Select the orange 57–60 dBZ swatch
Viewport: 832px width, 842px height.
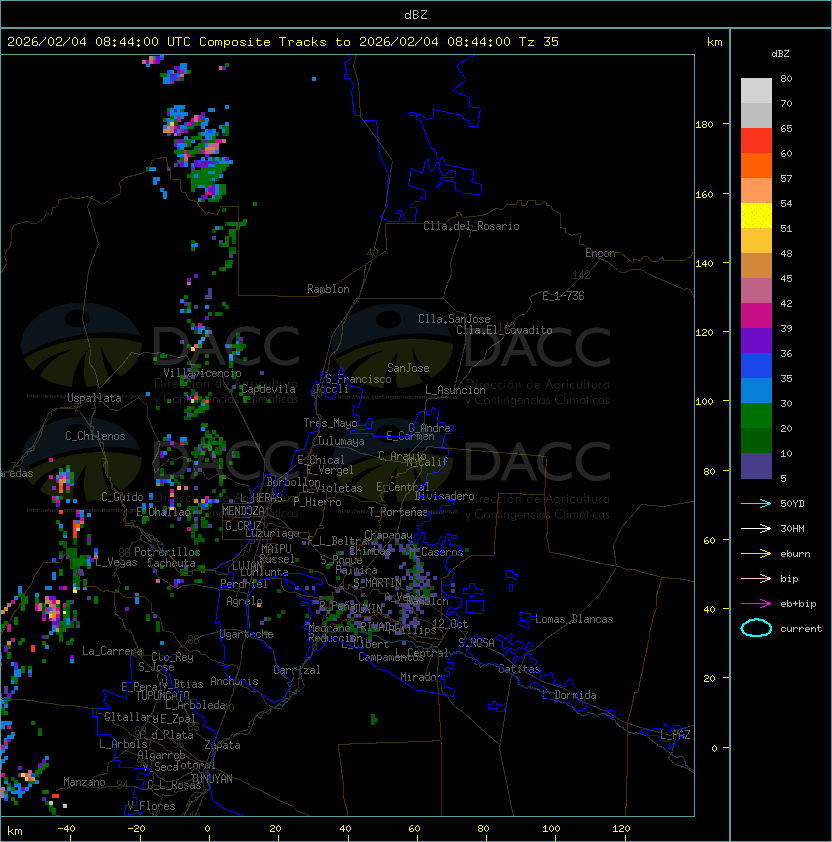tap(756, 166)
